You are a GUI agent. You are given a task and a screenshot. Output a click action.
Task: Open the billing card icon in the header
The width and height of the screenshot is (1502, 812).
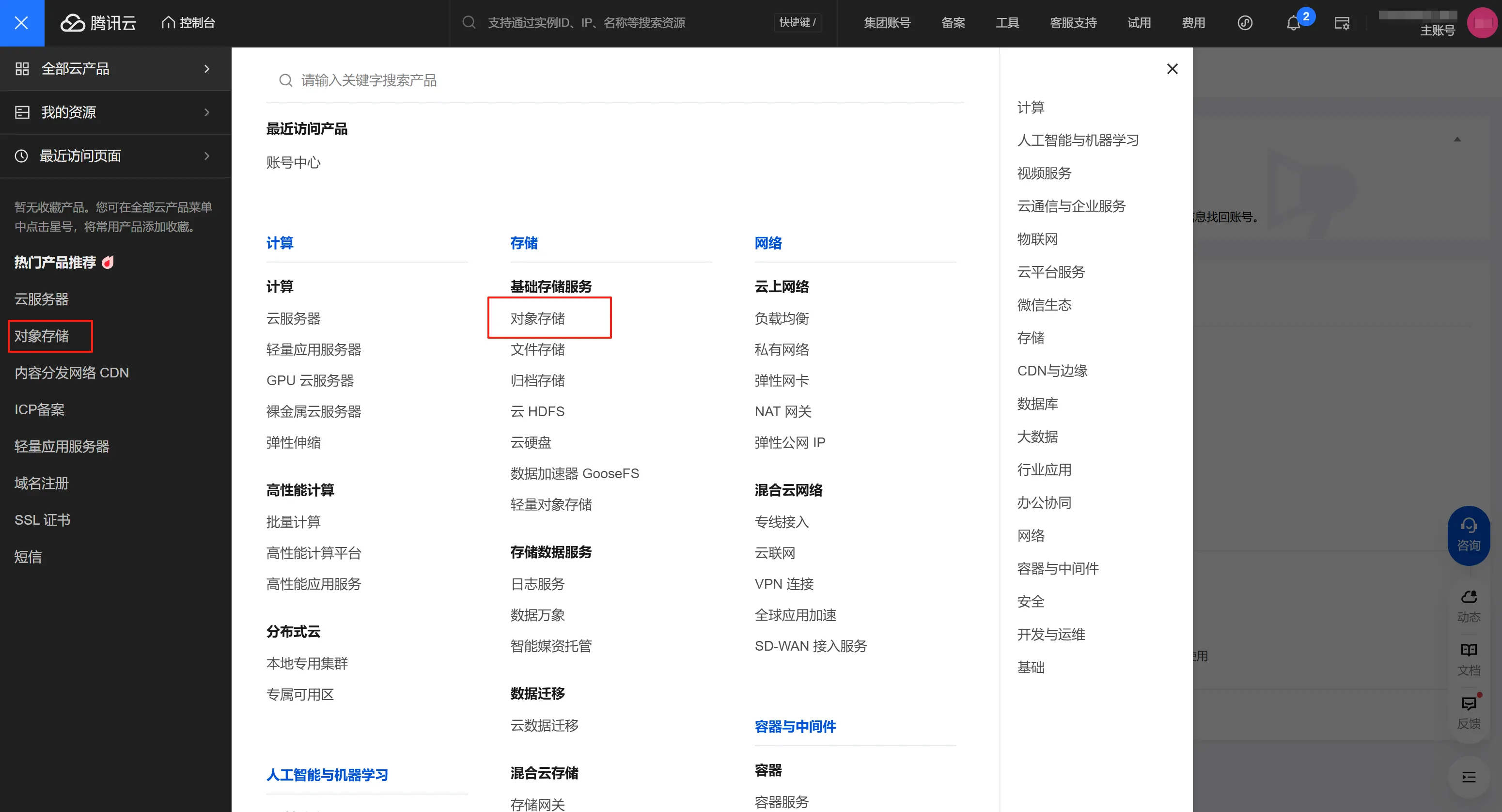pyautogui.click(x=1342, y=23)
